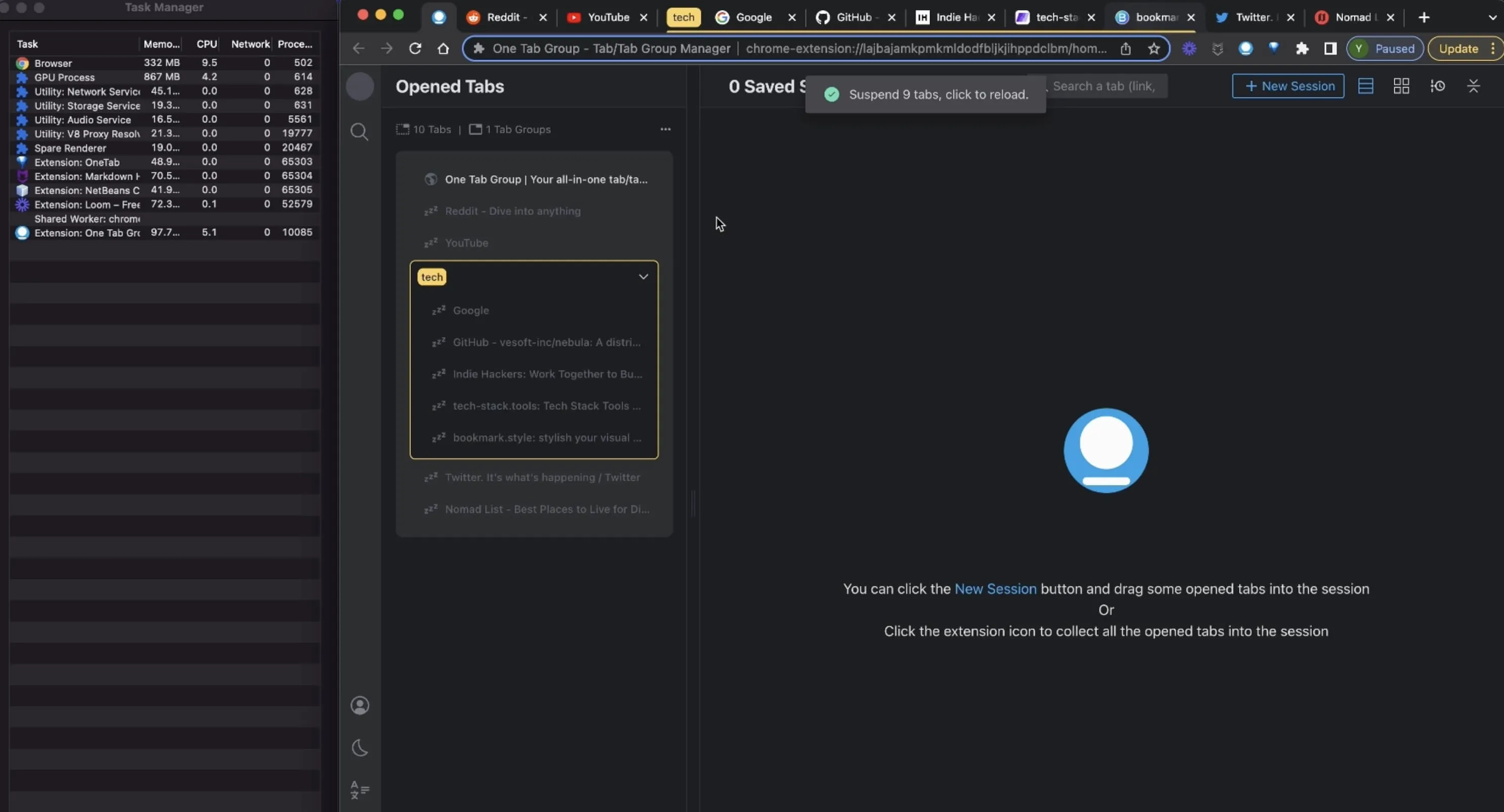Click the browser Extensions puzzle icon
The height and width of the screenshot is (812, 1504).
pos(1302,49)
